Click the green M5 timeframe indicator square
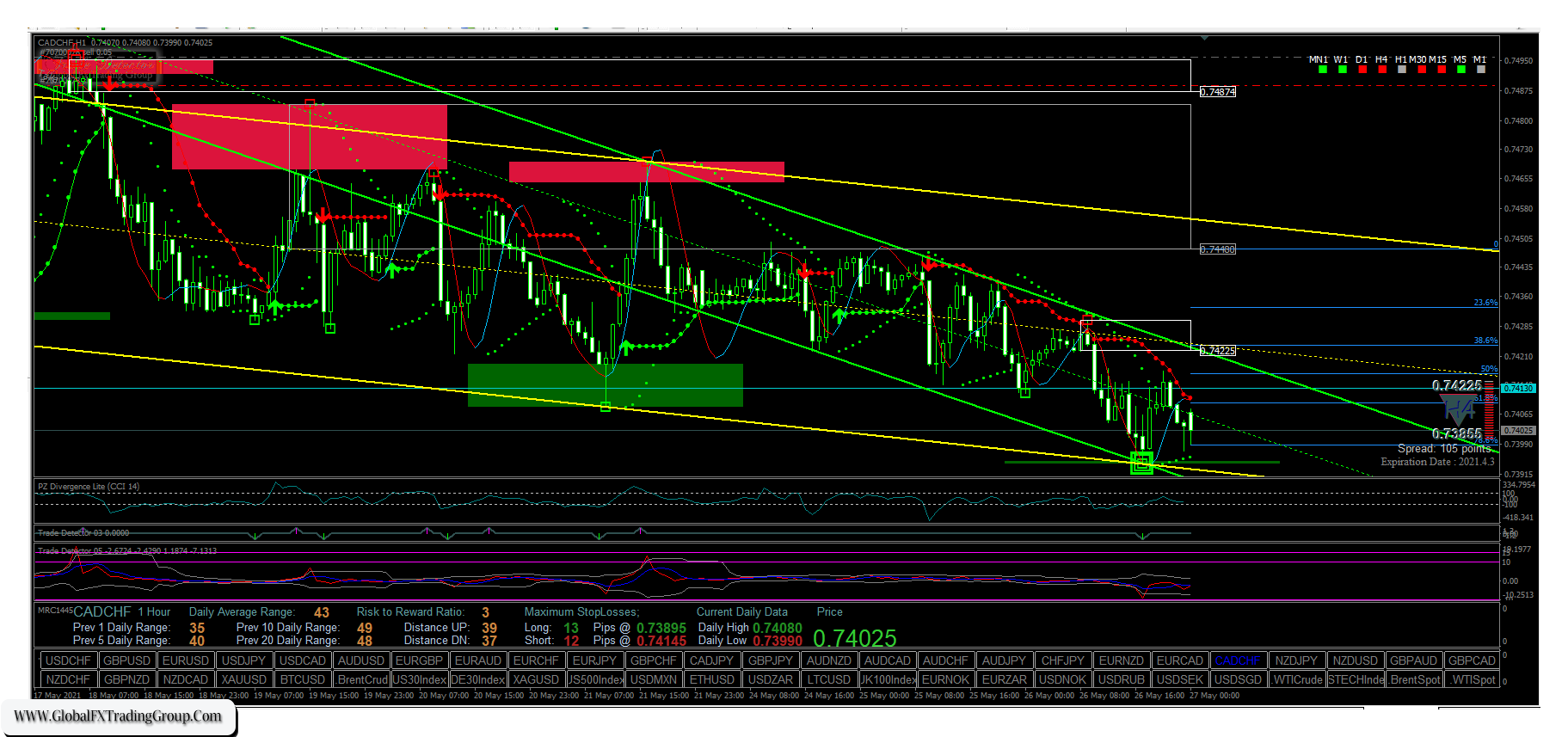The width and height of the screenshot is (1568, 737). coord(1460,70)
